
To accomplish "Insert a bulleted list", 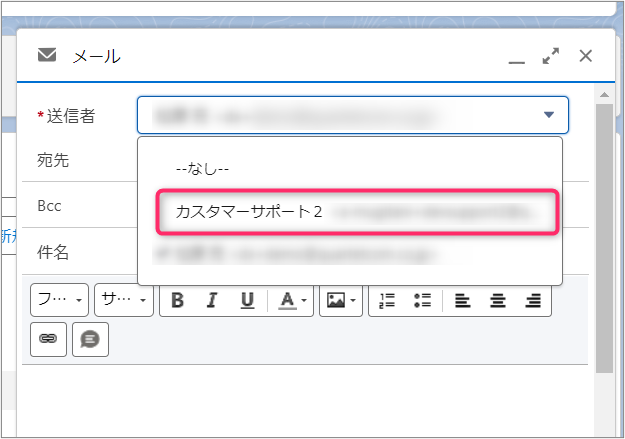I will 422,300.
